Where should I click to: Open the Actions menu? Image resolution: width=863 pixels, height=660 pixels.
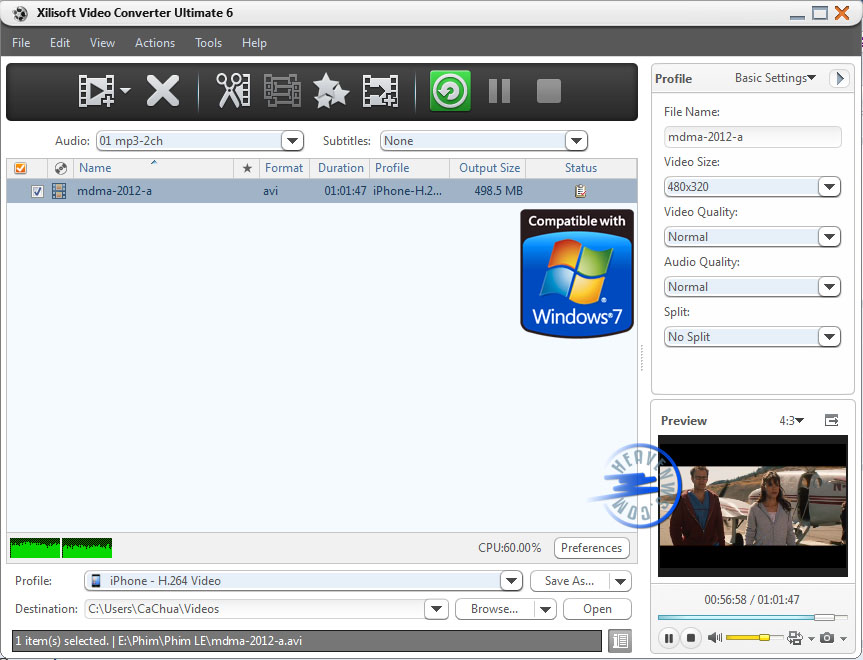[155, 43]
